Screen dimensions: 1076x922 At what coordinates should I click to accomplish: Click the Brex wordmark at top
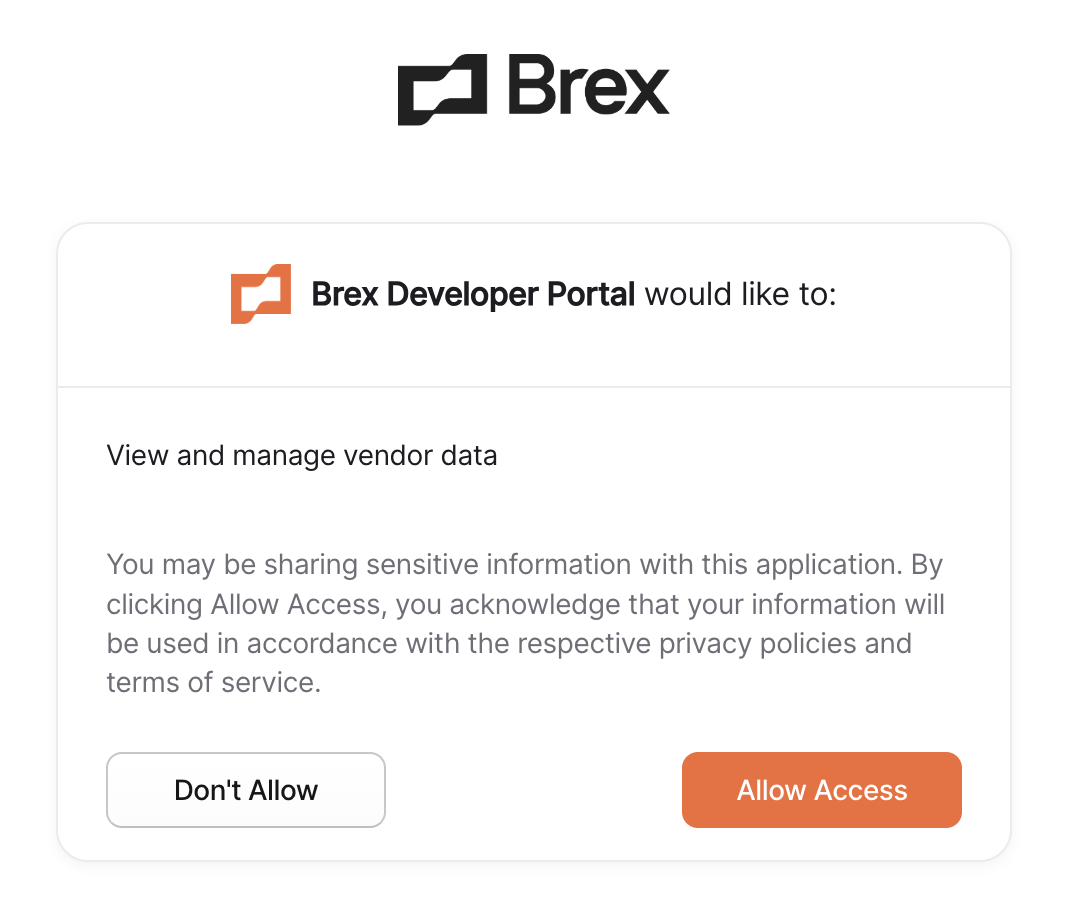click(x=588, y=88)
